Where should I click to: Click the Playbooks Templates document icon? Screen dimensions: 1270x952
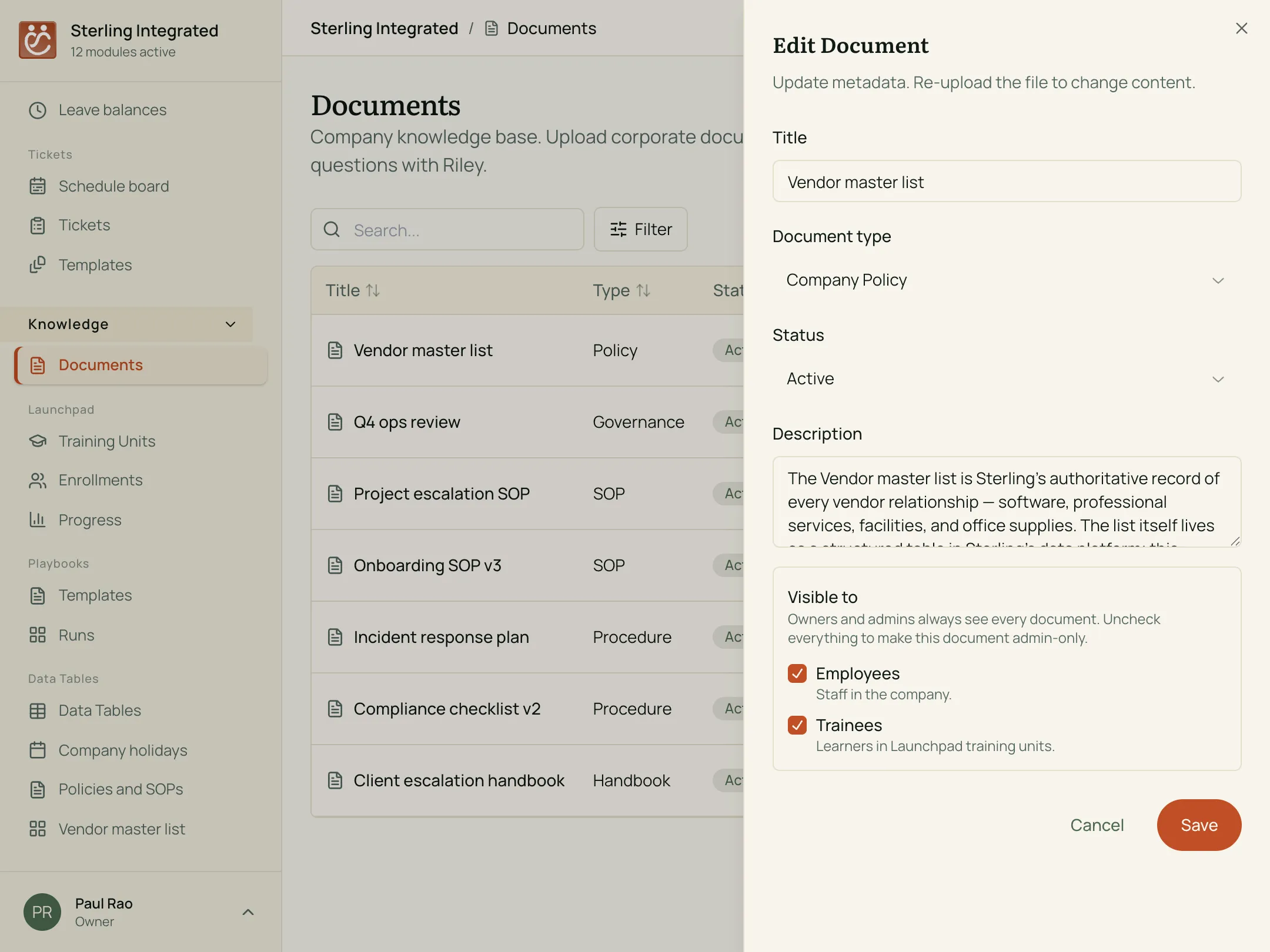tap(38, 596)
